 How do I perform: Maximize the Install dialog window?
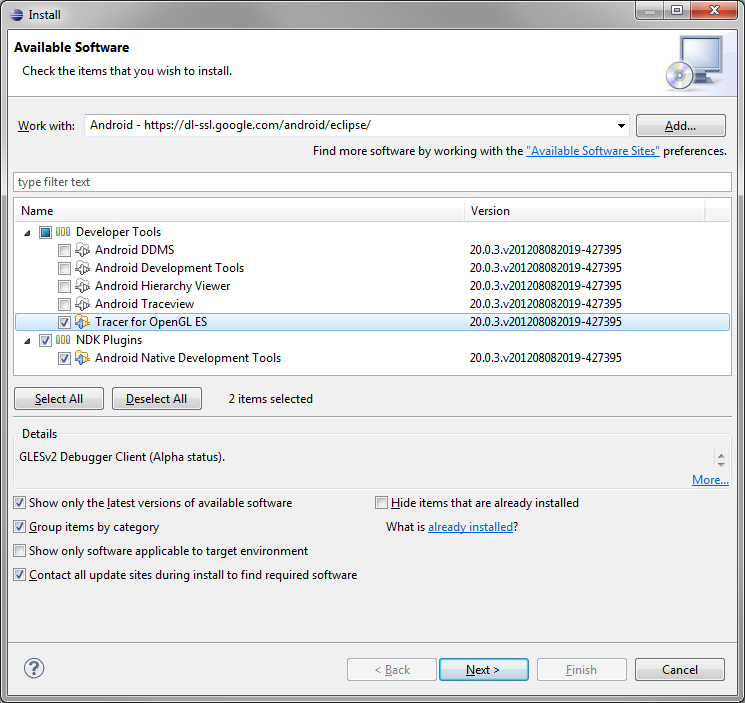coord(677,10)
